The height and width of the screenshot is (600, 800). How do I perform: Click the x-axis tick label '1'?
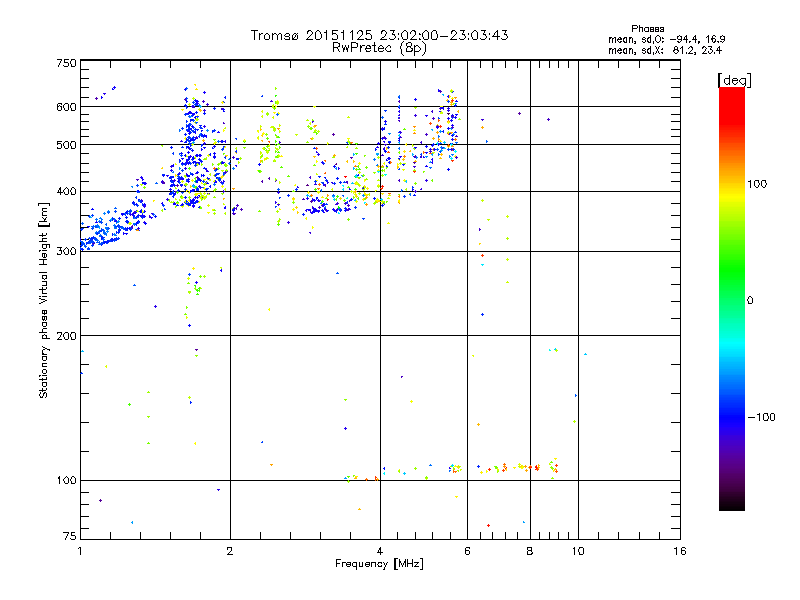coord(80,551)
